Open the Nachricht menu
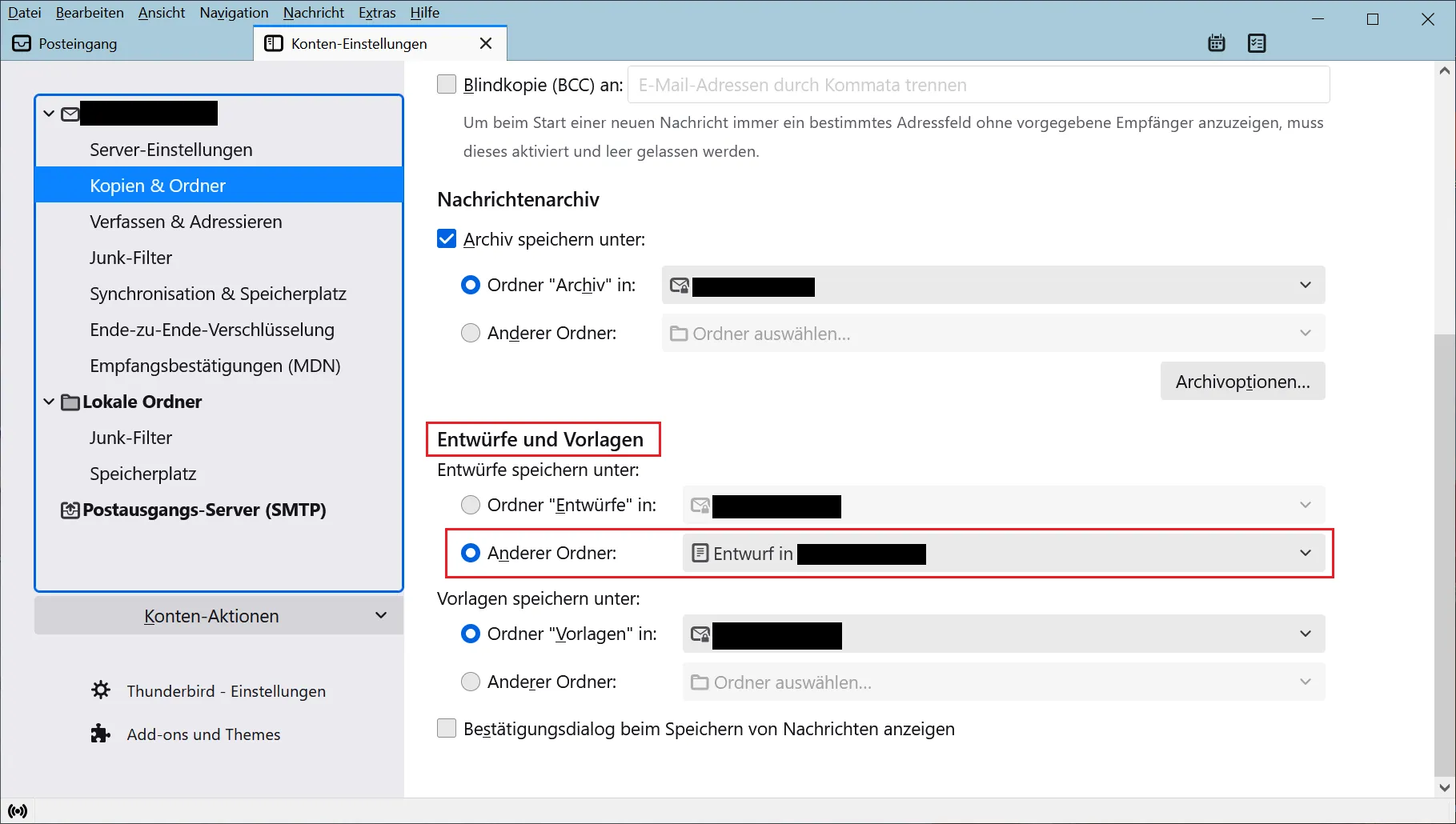1456x824 pixels. 314,13
